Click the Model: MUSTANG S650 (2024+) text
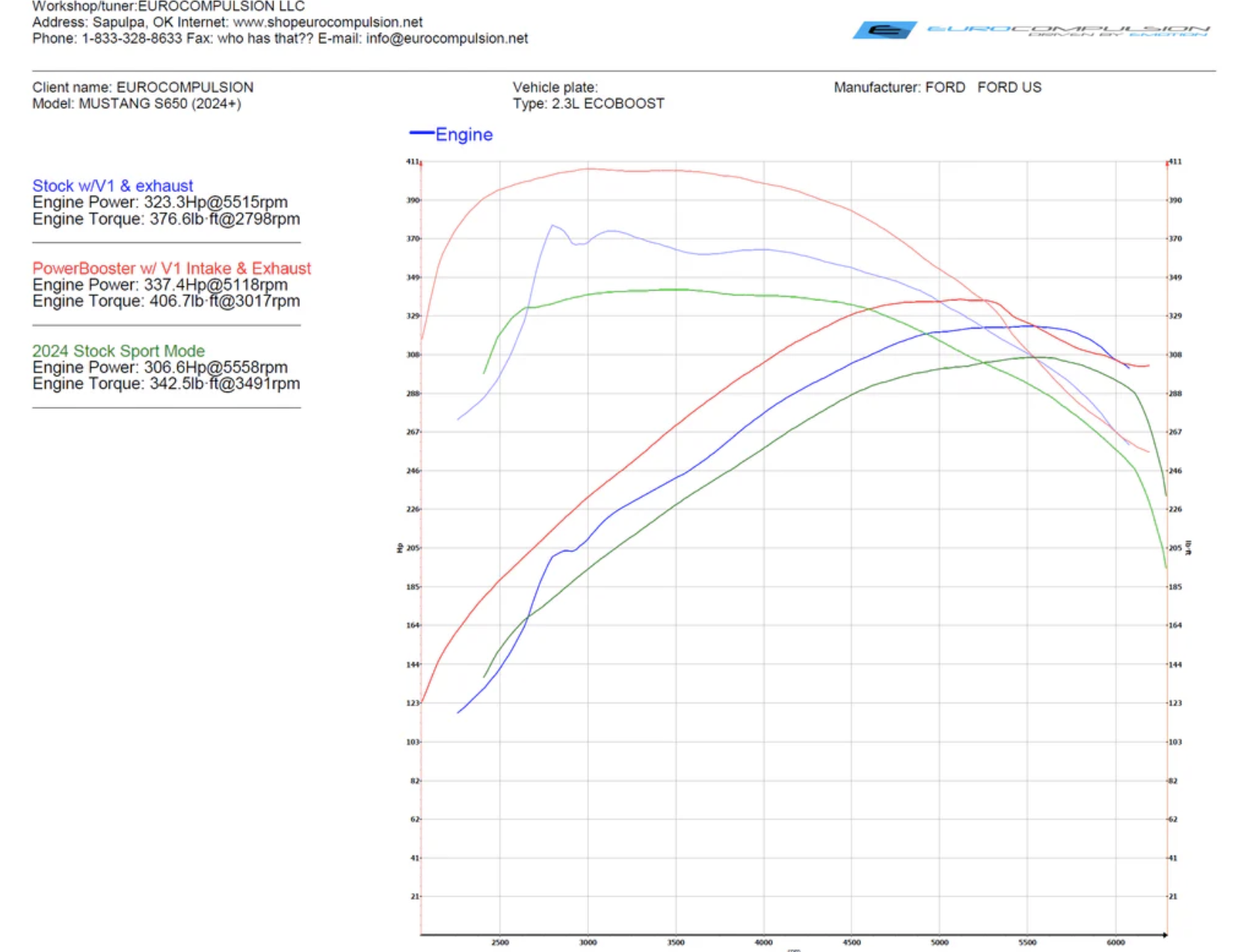The image size is (1247, 952). click(136, 104)
